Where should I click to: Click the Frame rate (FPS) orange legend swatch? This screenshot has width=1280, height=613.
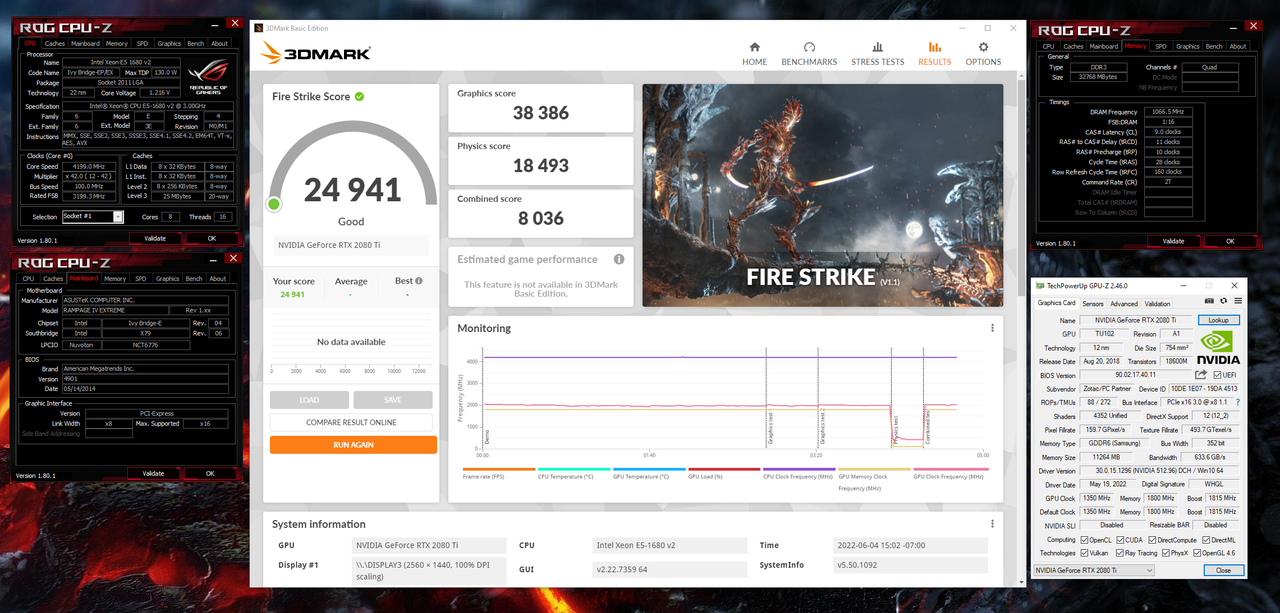tap(499, 468)
